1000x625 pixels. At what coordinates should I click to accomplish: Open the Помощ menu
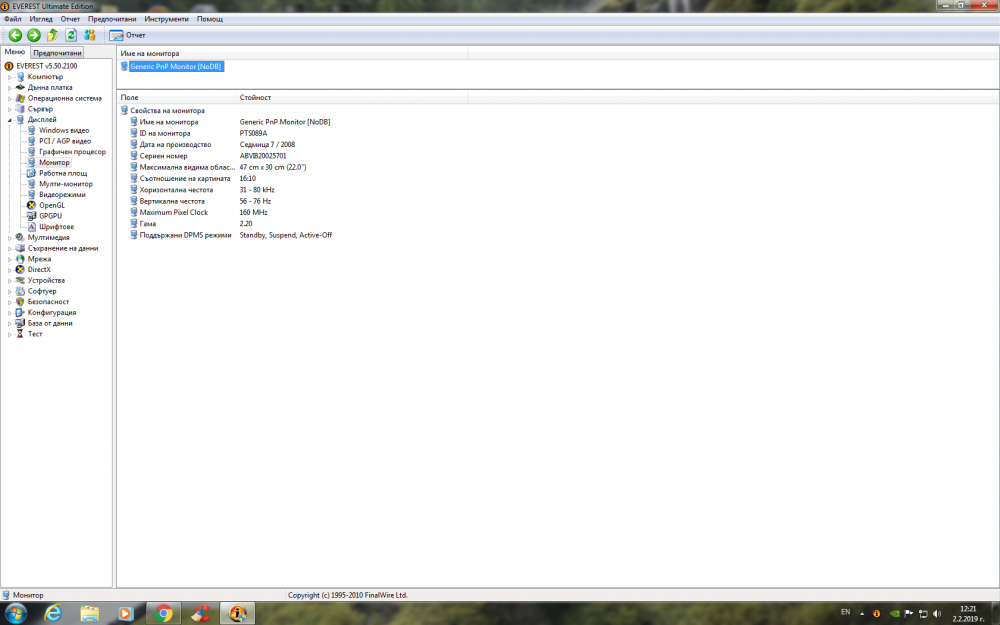tap(210, 19)
